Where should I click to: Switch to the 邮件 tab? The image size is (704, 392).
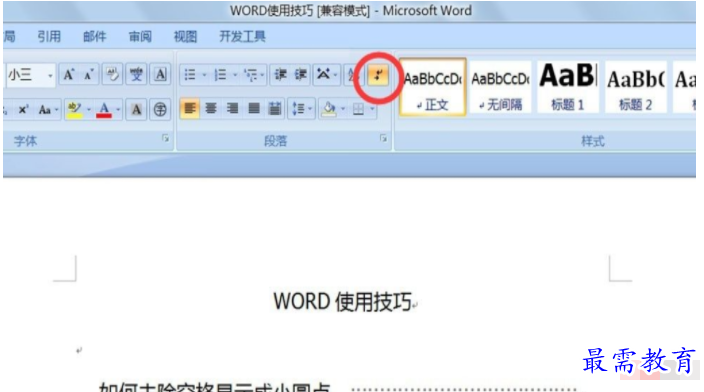[94, 36]
